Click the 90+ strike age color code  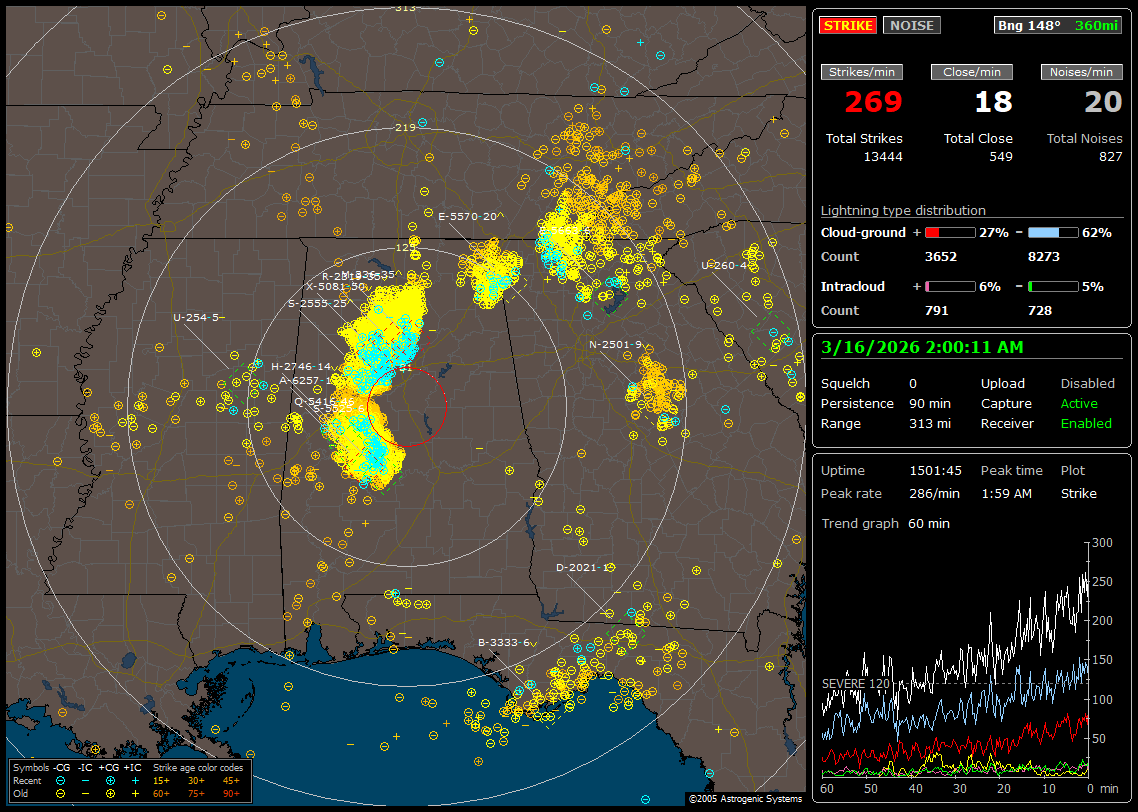click(231, 792)
